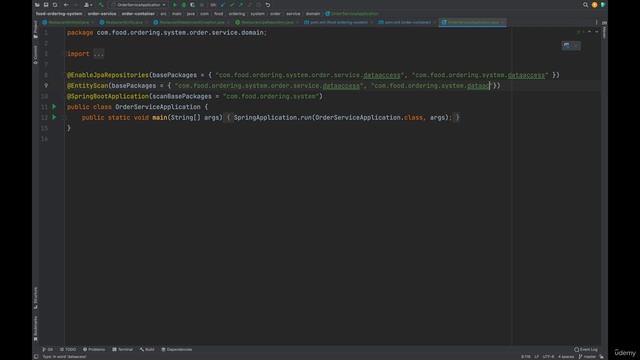Navigate back with the left arrow icon

click(x=66, y=5)
